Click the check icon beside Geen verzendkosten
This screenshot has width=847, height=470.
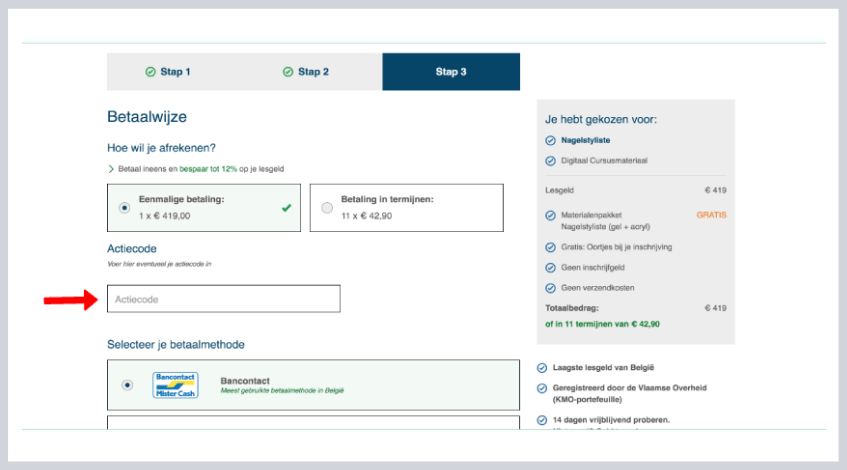551,288
